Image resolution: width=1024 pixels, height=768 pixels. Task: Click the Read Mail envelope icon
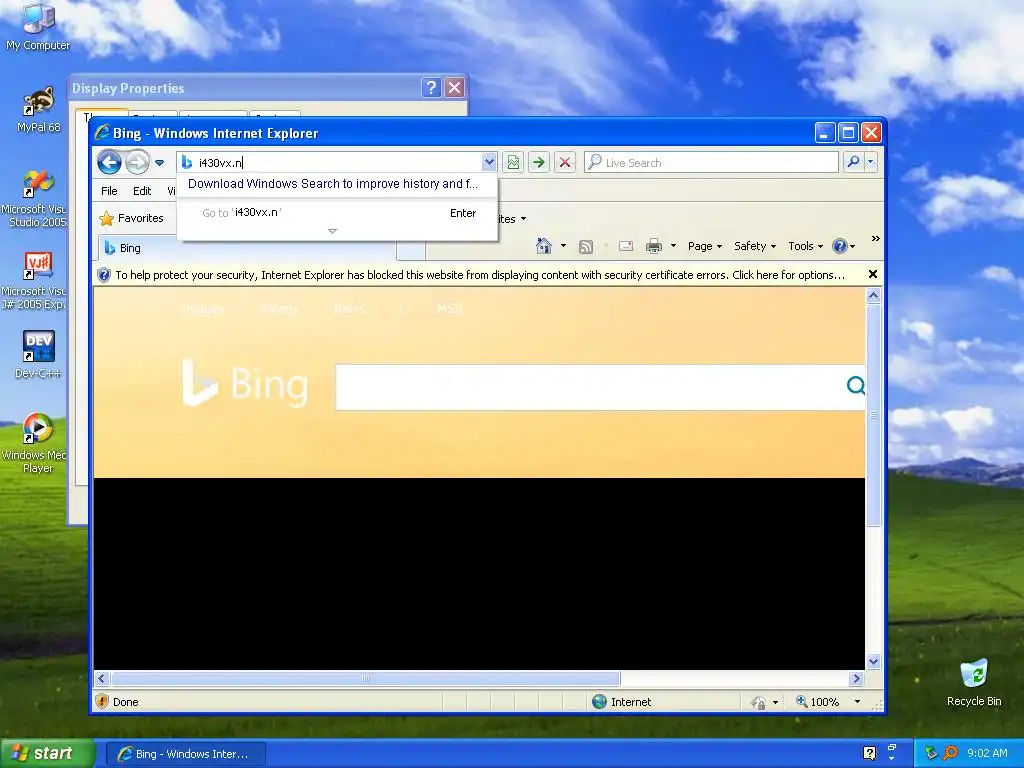(x=626, y=246)
